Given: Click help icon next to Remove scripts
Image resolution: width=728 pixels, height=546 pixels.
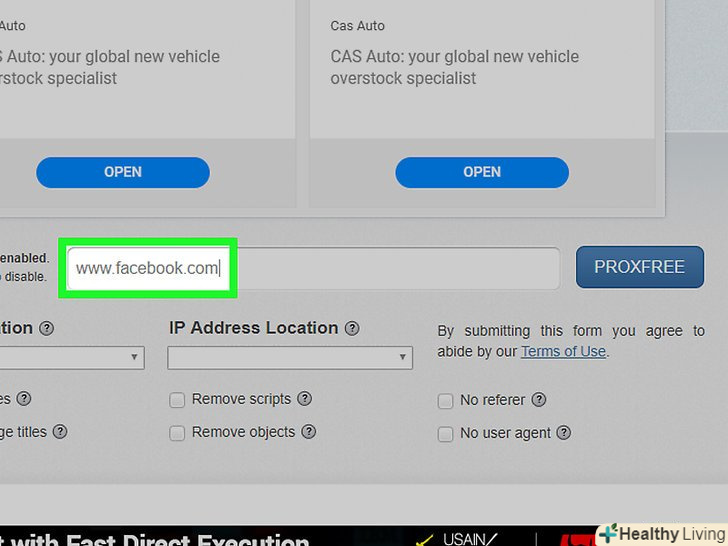Looking at the screenshot, I should (x=305, y=399).
